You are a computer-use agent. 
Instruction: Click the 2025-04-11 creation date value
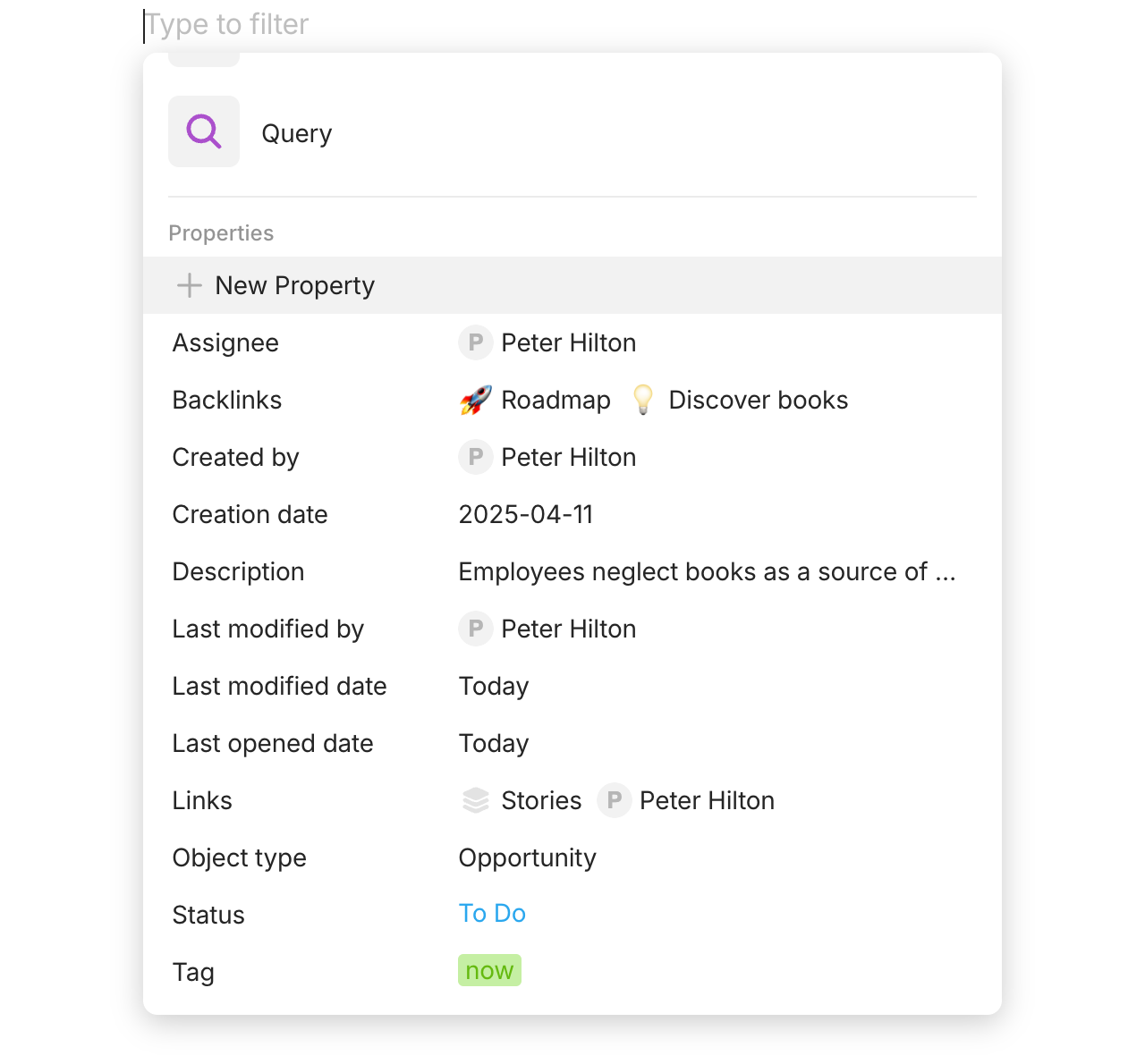pyautogui.click(x=526, y=515)
